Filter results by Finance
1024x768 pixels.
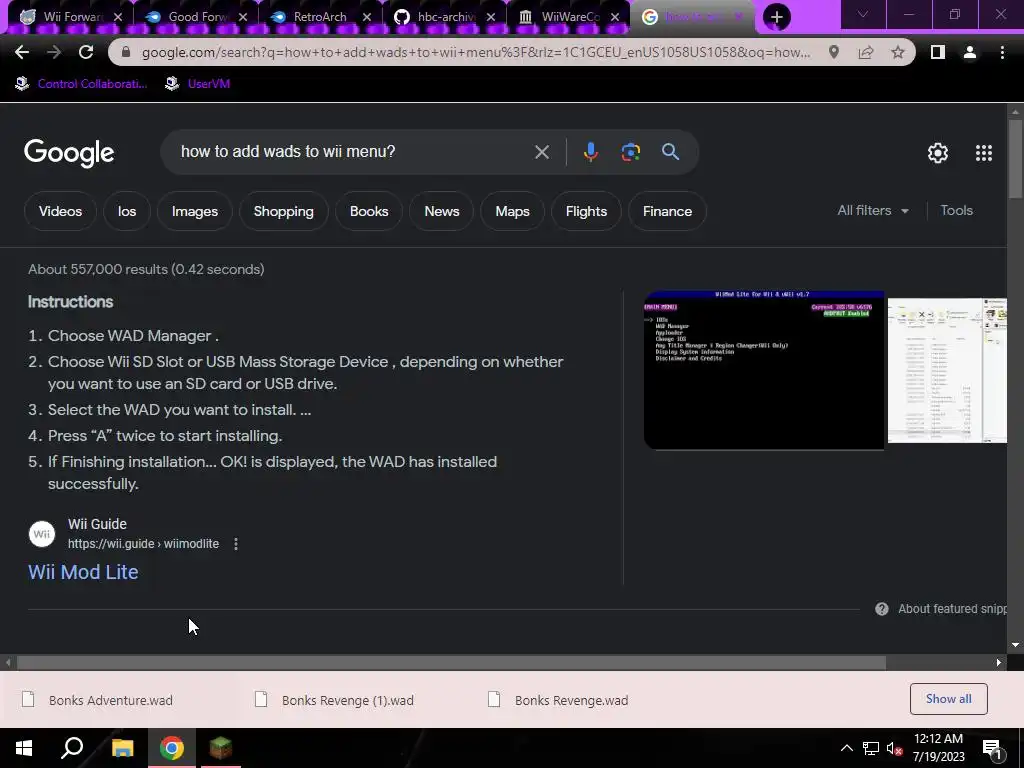667,211
